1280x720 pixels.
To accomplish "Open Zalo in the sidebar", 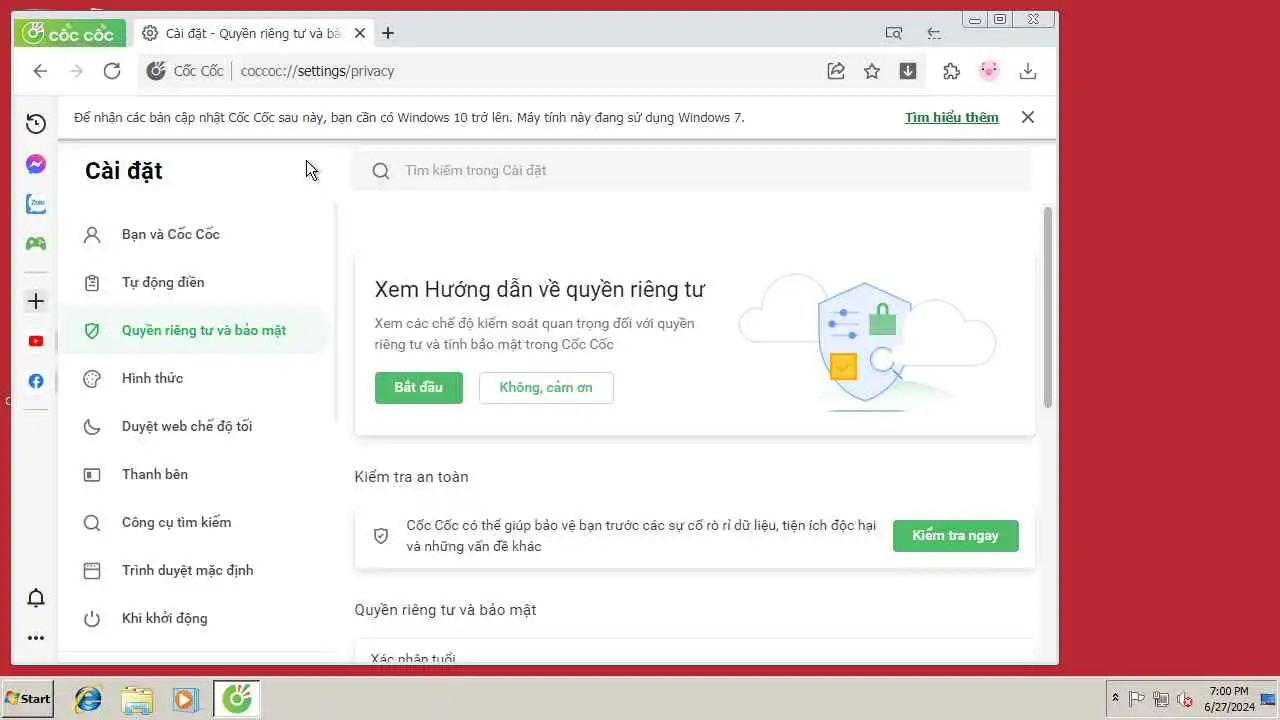I will tap(36, 204).
